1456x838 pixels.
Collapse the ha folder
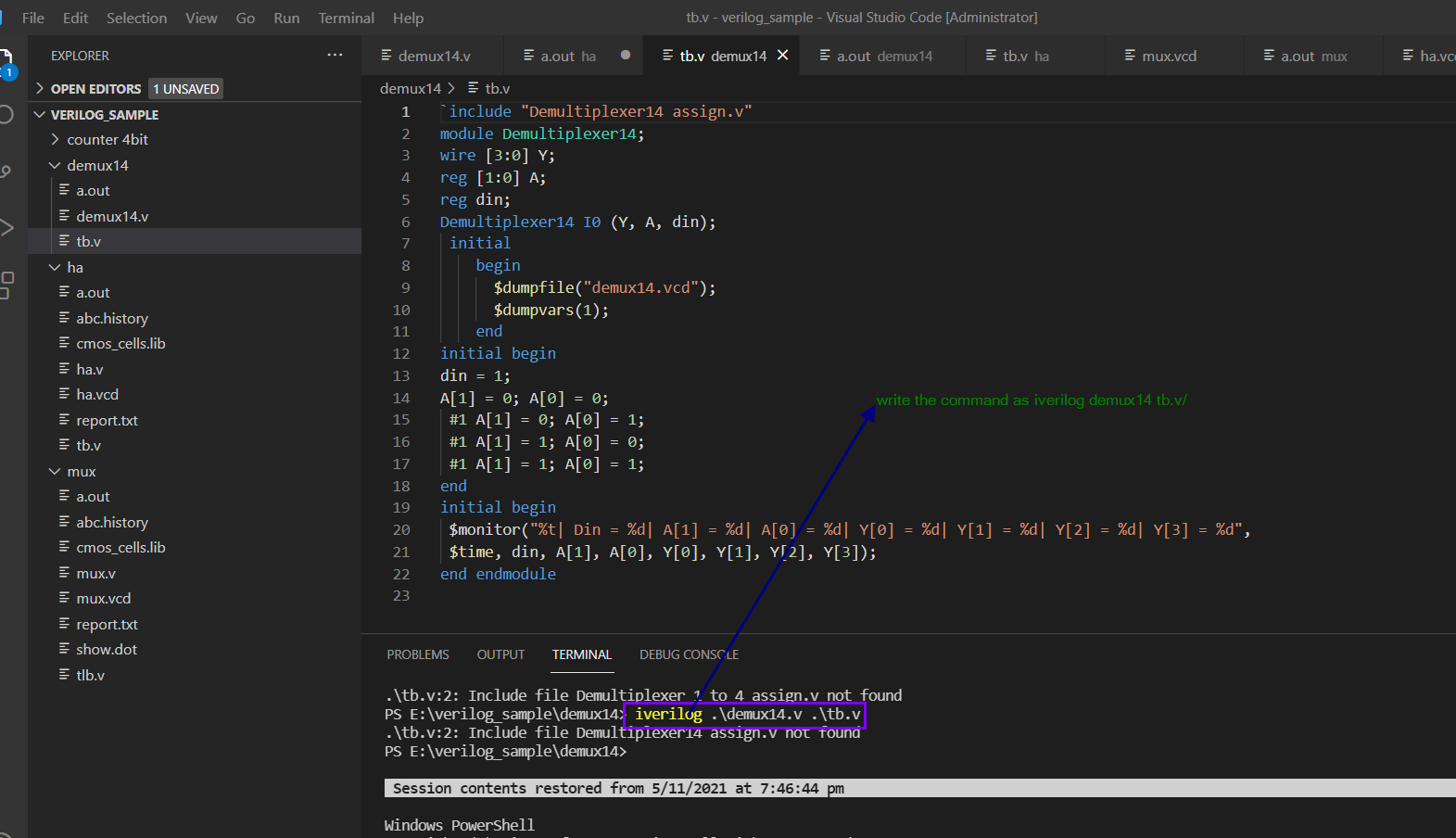coord(56,267)
